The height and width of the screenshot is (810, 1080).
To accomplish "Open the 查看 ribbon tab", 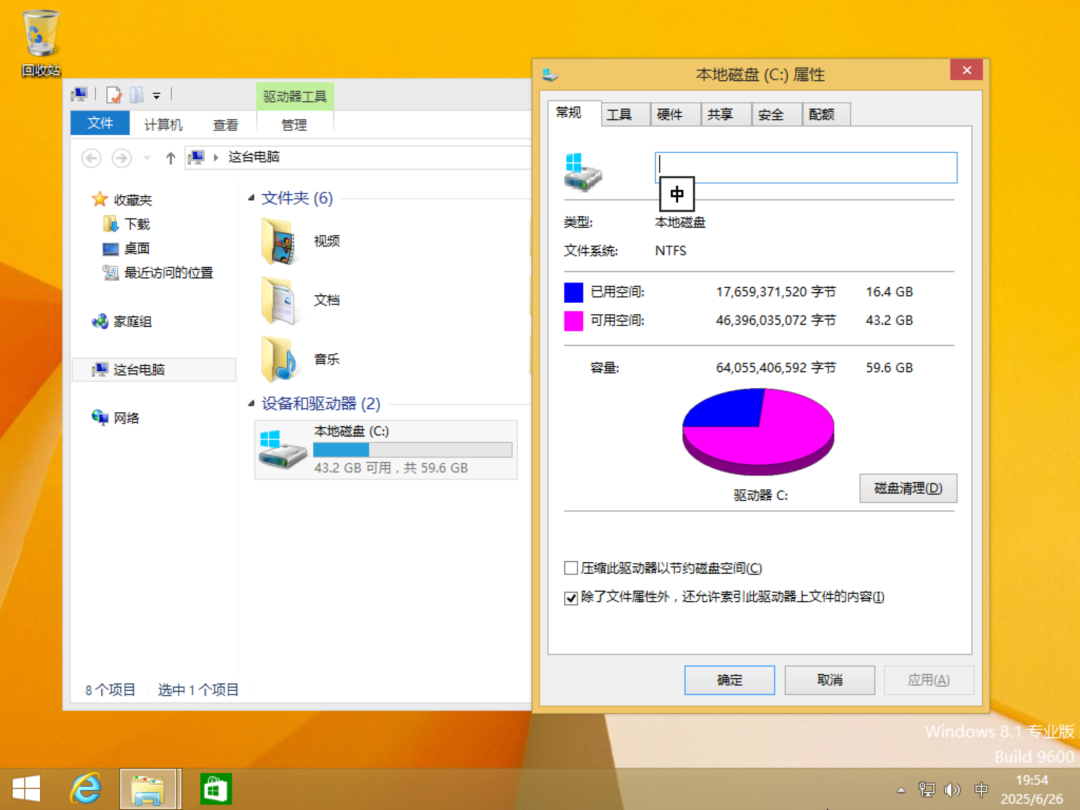I will click(x=225, y=125).
